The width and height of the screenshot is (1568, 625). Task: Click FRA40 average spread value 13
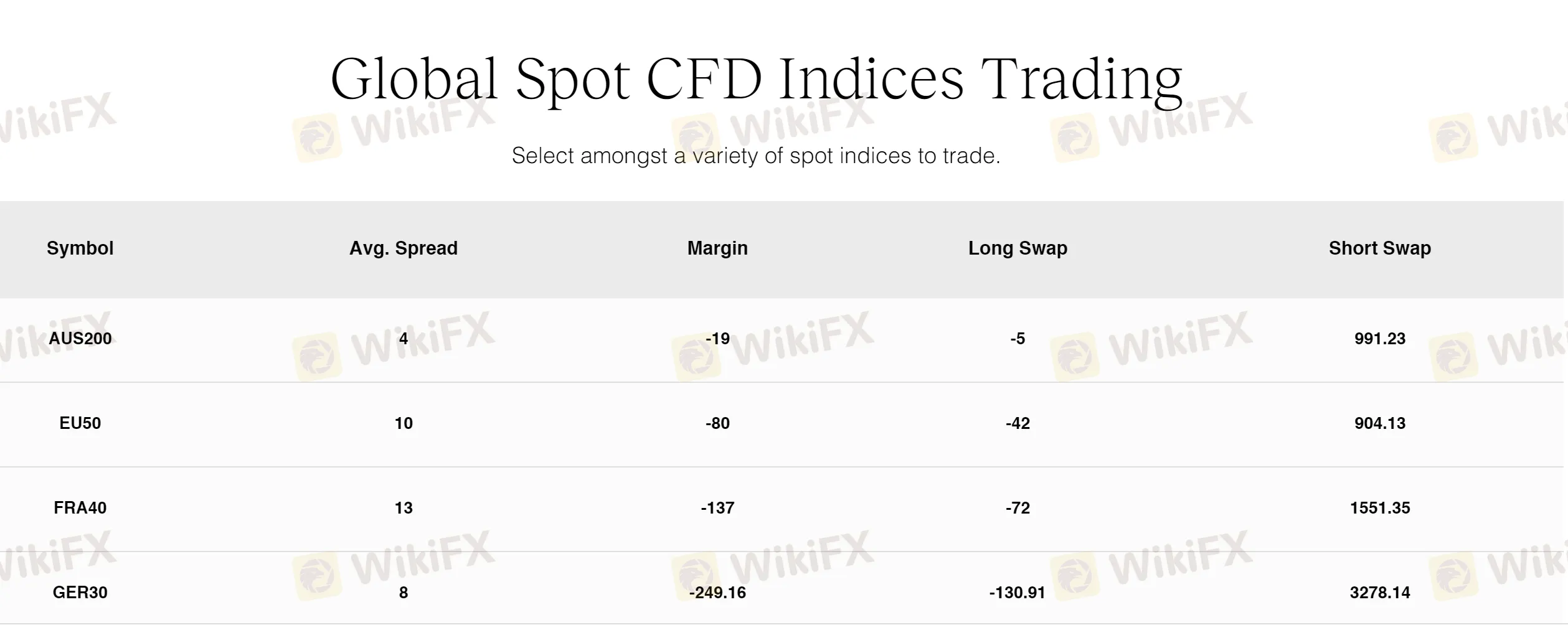pyautogui.click(x=403, y=508)
